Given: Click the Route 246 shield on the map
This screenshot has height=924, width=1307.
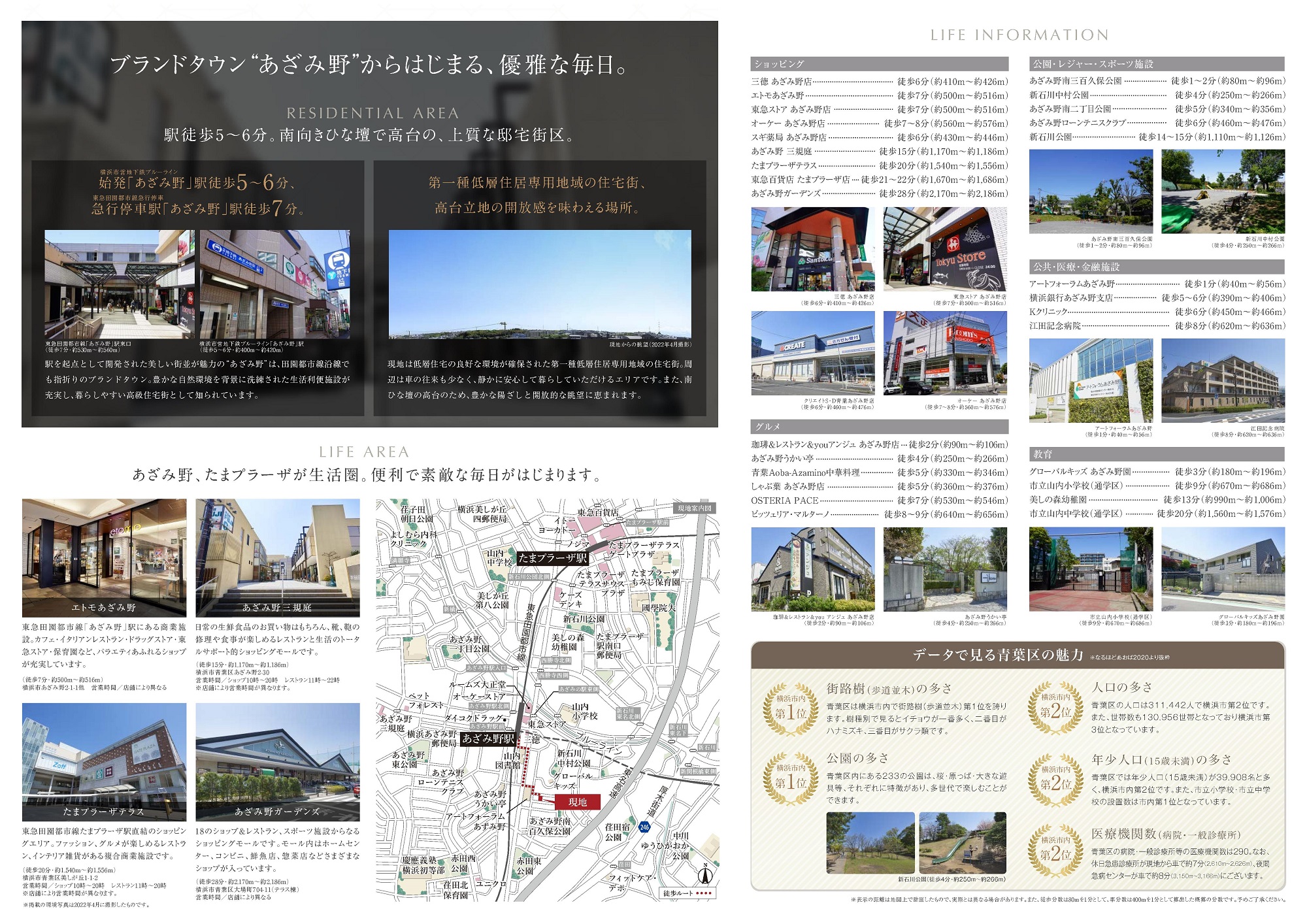Looking at the screenshot, I should click(x=644, y=827).
